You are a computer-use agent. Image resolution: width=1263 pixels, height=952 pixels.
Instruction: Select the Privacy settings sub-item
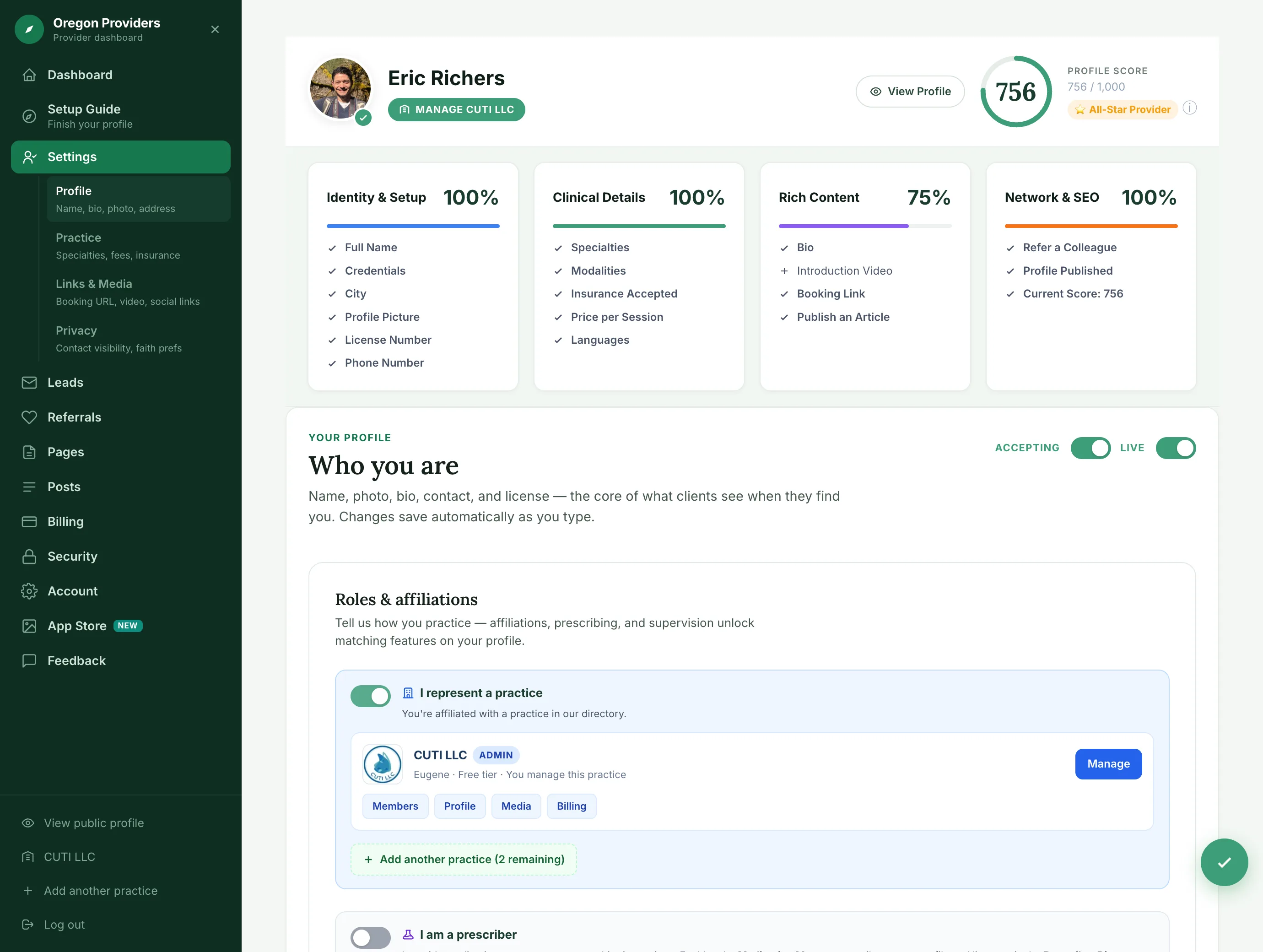click(x=138, y=339)
